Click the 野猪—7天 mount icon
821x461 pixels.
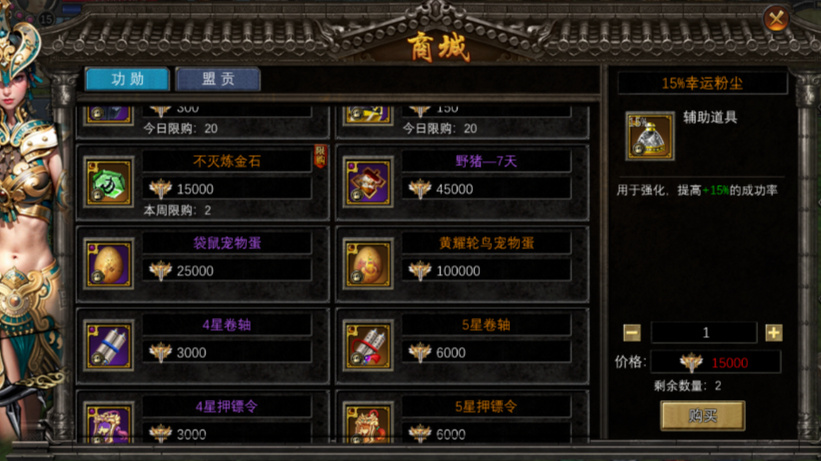pyautogui.click(x=369, y=181)
